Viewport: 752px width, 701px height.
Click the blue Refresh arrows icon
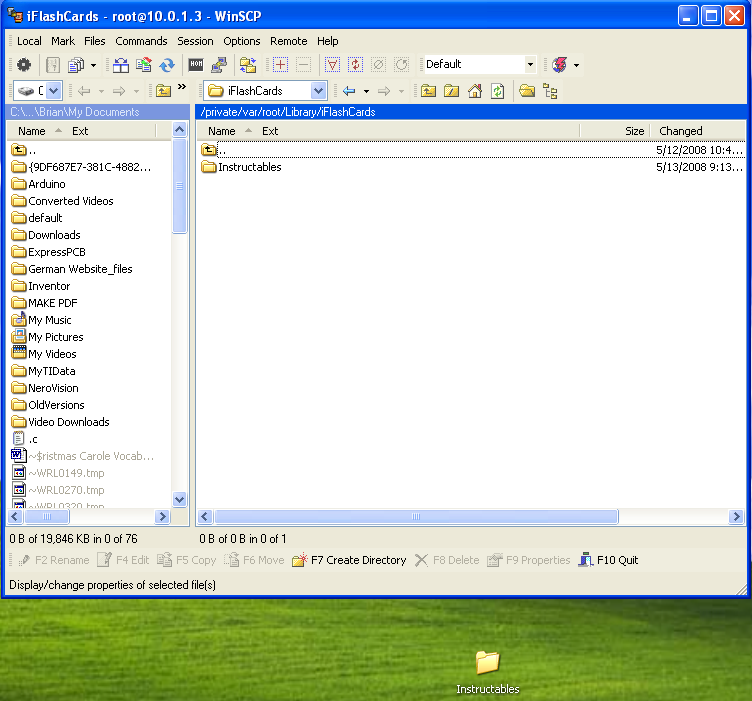pyautogui.click(x=166, y=64)
